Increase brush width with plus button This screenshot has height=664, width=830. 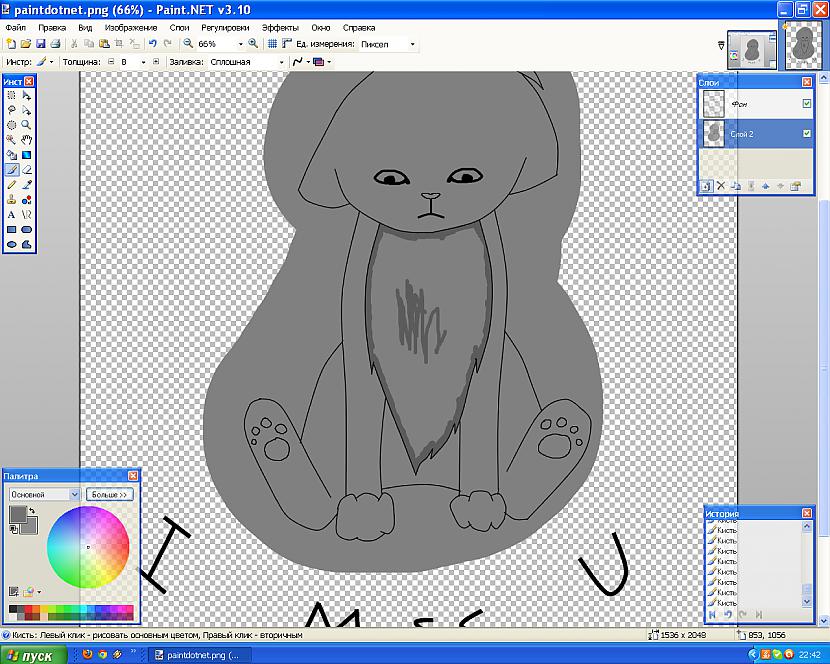(x=156, y=62)
